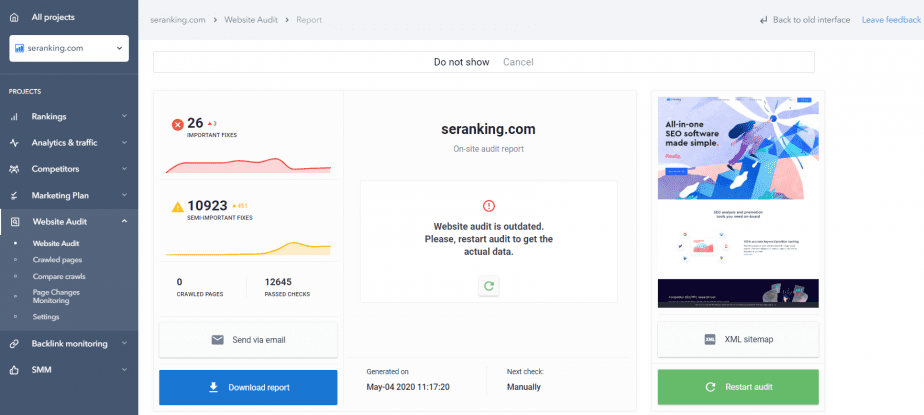The height and width of the screenshot is (415, 924).
Task: Click the back arrow icon beside old interface
Action: pyautogui.click(x=764, y=20)
